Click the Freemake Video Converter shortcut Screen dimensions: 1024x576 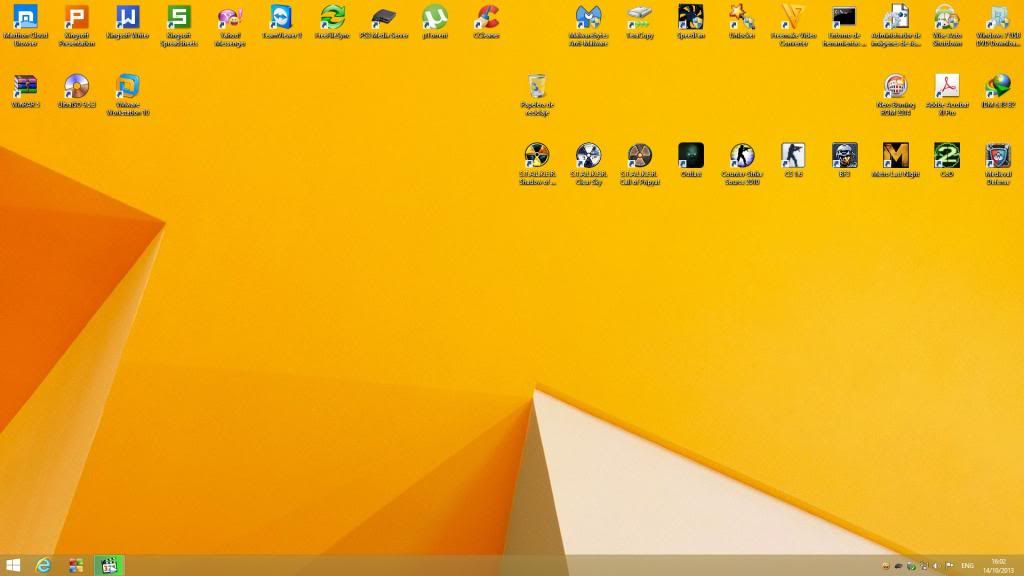click(x=793, y=18)
